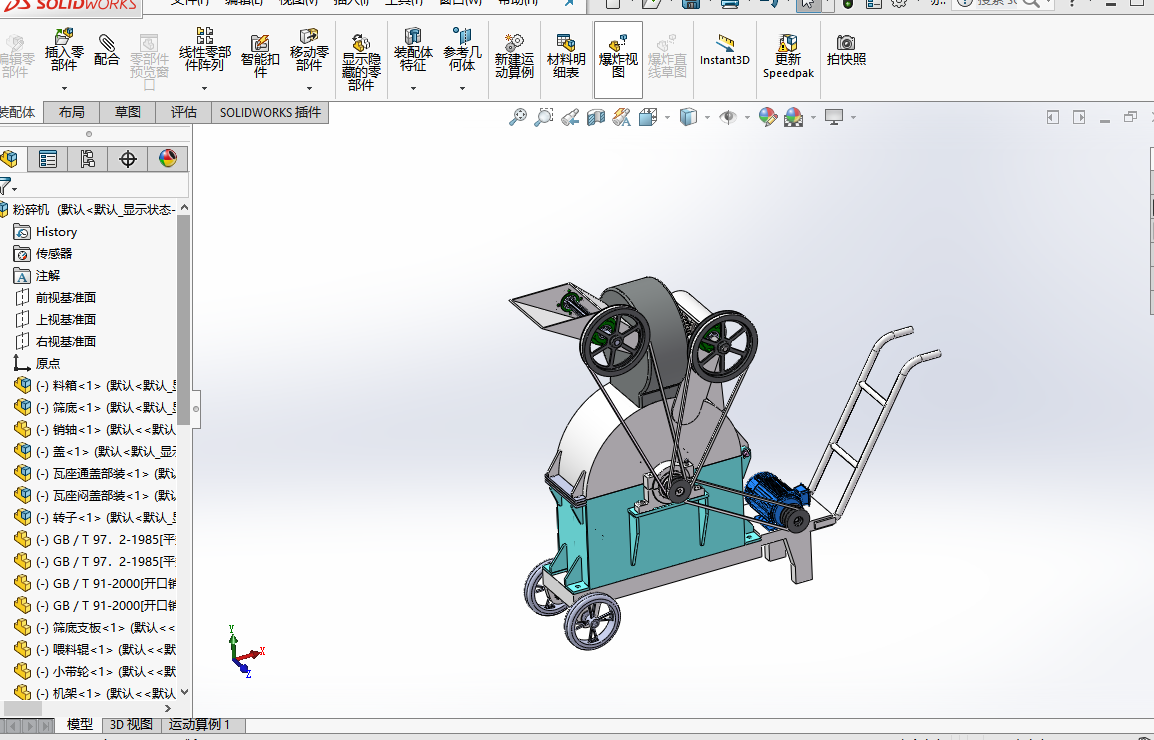Click Apply Scene icon
The width and height of the screenshot is (1154, 740).
(793, 117)
